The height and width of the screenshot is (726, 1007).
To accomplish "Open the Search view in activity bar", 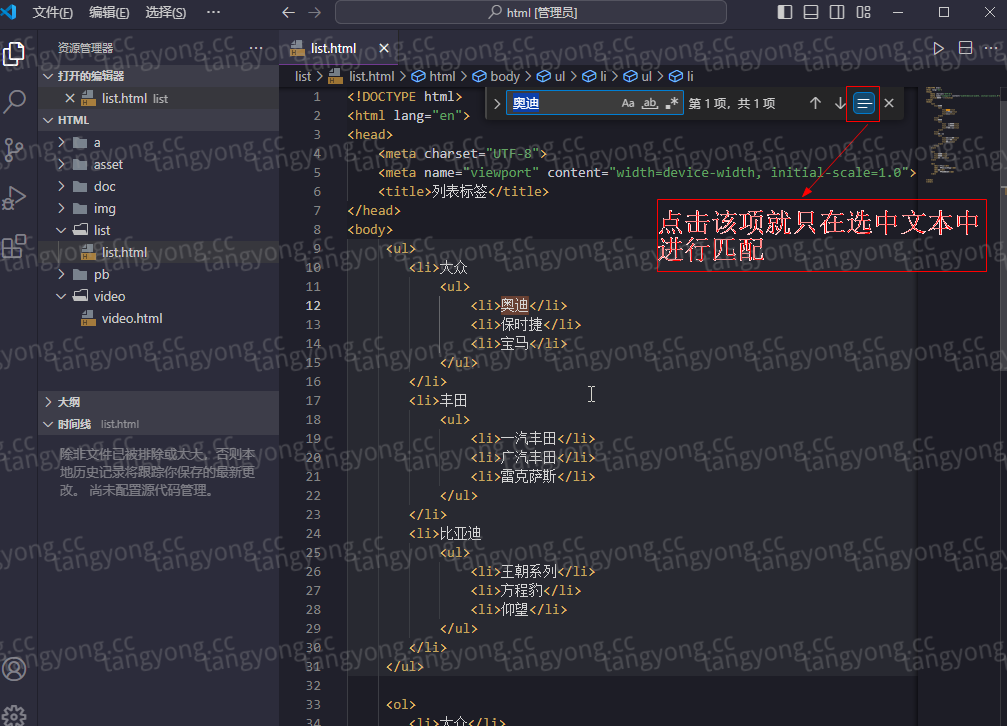I will tap(14, 102).
